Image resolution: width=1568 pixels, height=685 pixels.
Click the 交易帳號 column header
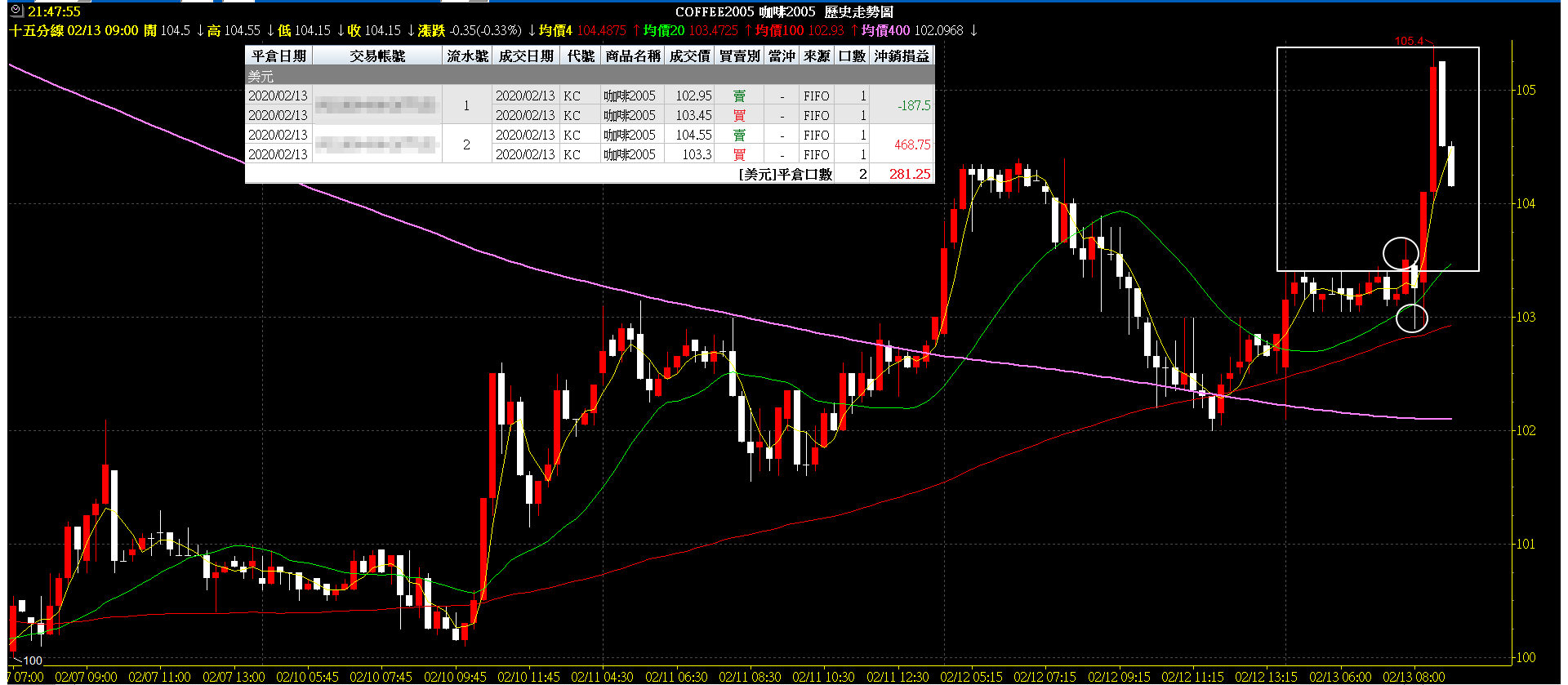tap(377, 56)
